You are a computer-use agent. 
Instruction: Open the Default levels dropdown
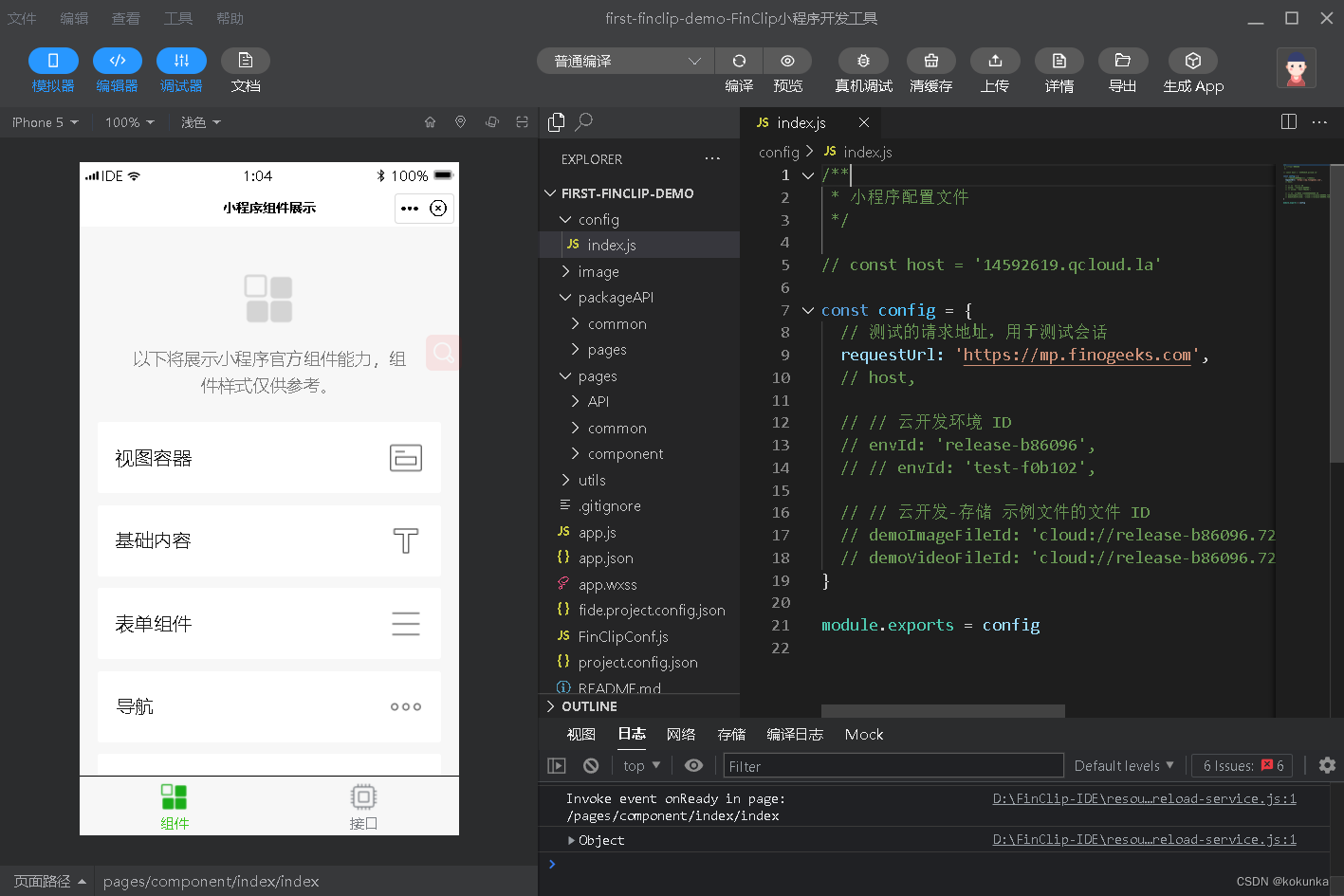pos(1124,765)
